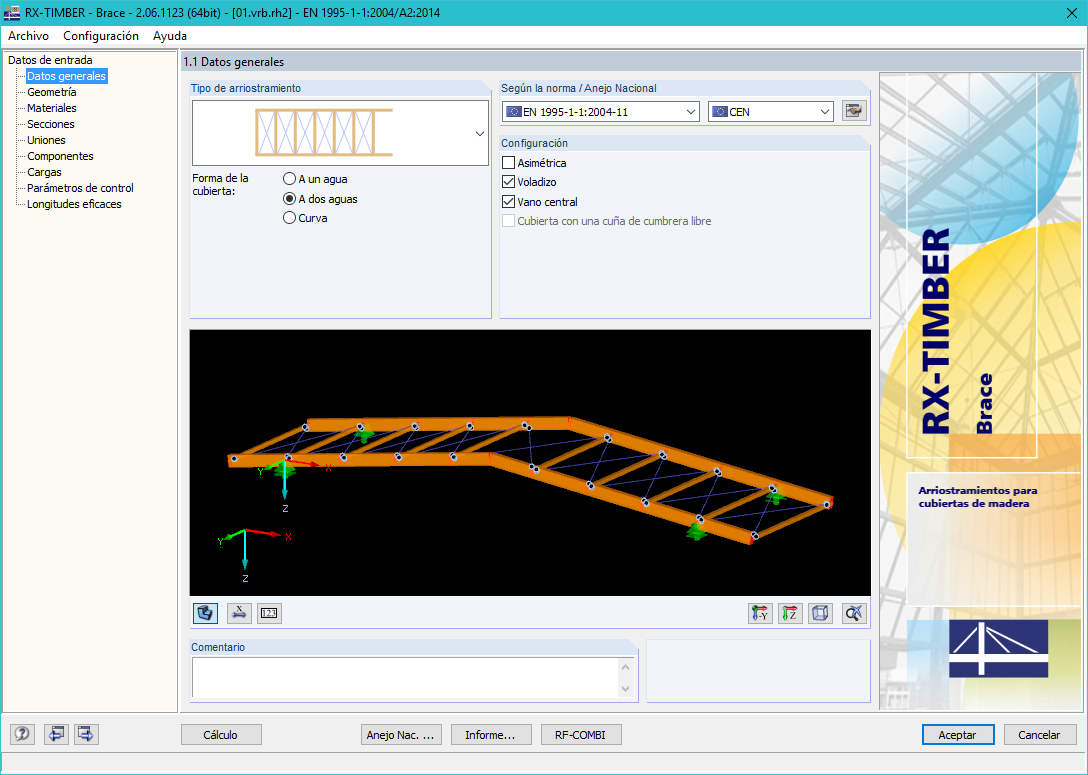The image size is (1088, 775).
Task: Open the Configuración menu
Action: tap(101, 36)
